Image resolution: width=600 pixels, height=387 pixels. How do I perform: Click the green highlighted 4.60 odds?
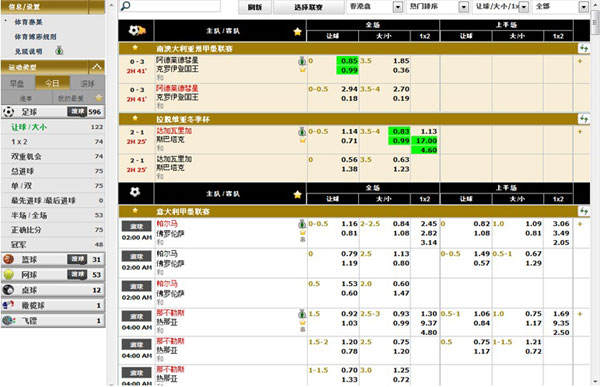click(424, 150)
